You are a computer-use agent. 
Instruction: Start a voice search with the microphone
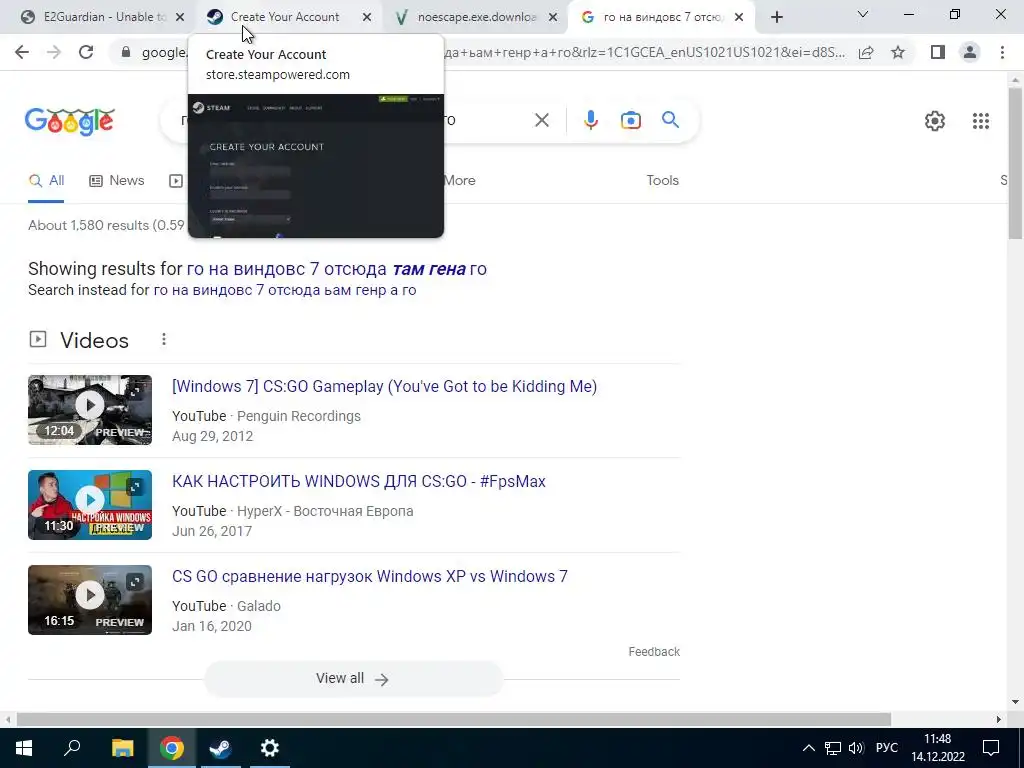point(590,120)
